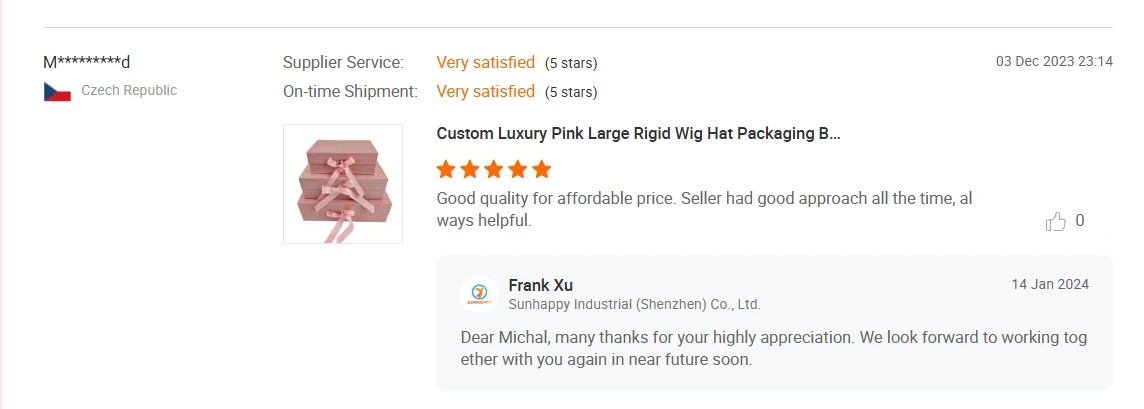Click the Czech Republic flag icon
Viewport: 1144px width, 409px height.
(57, 91)
